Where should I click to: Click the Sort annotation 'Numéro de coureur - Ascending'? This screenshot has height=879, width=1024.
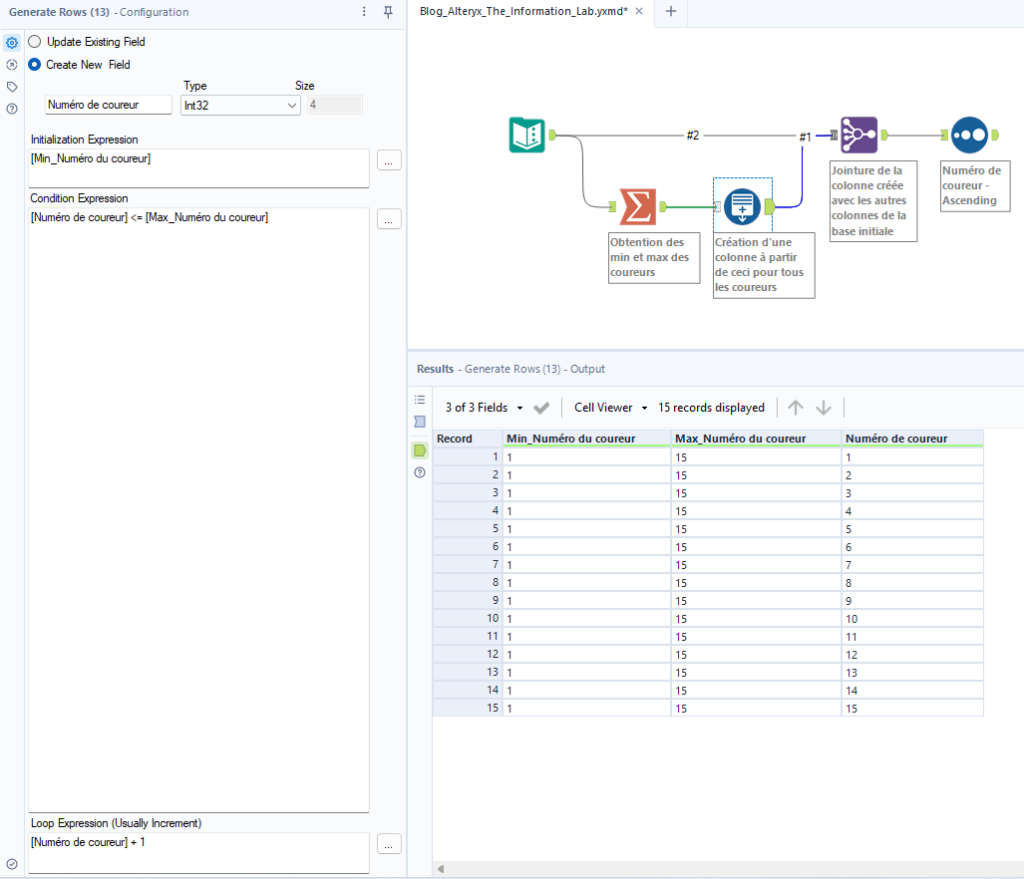(975, 185)
